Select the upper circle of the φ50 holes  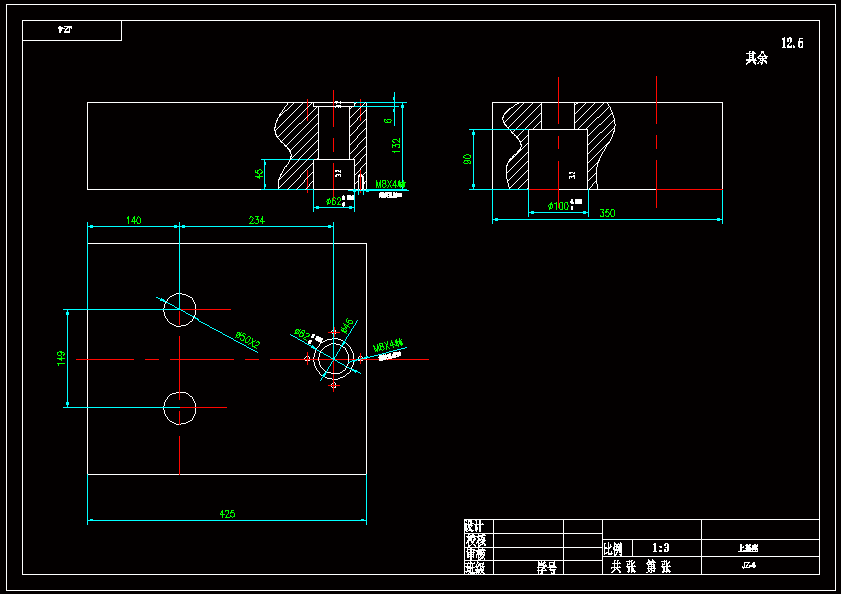tap(180, 310)
